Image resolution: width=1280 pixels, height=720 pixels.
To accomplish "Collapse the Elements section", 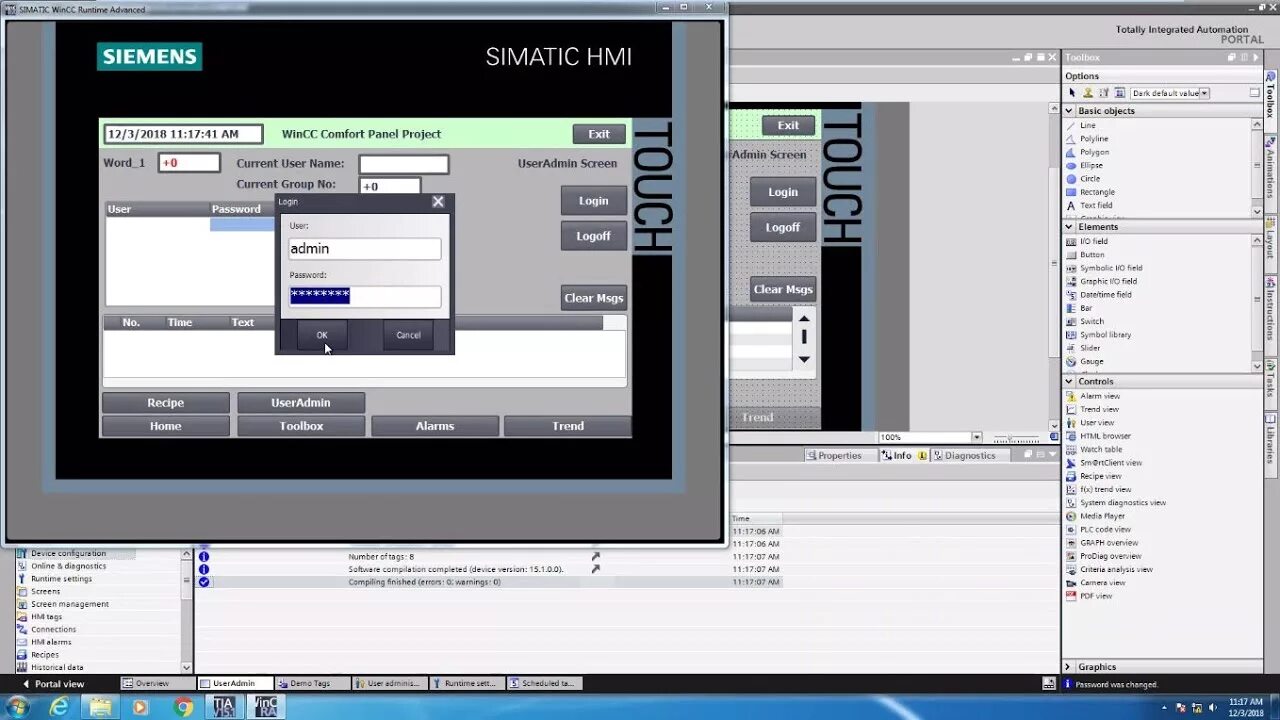I will tap(1069, 227).
